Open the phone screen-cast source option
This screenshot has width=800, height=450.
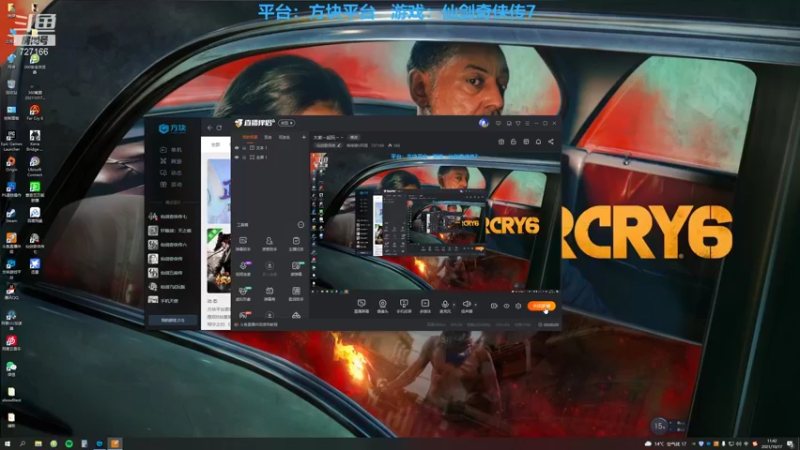(404, 306)
